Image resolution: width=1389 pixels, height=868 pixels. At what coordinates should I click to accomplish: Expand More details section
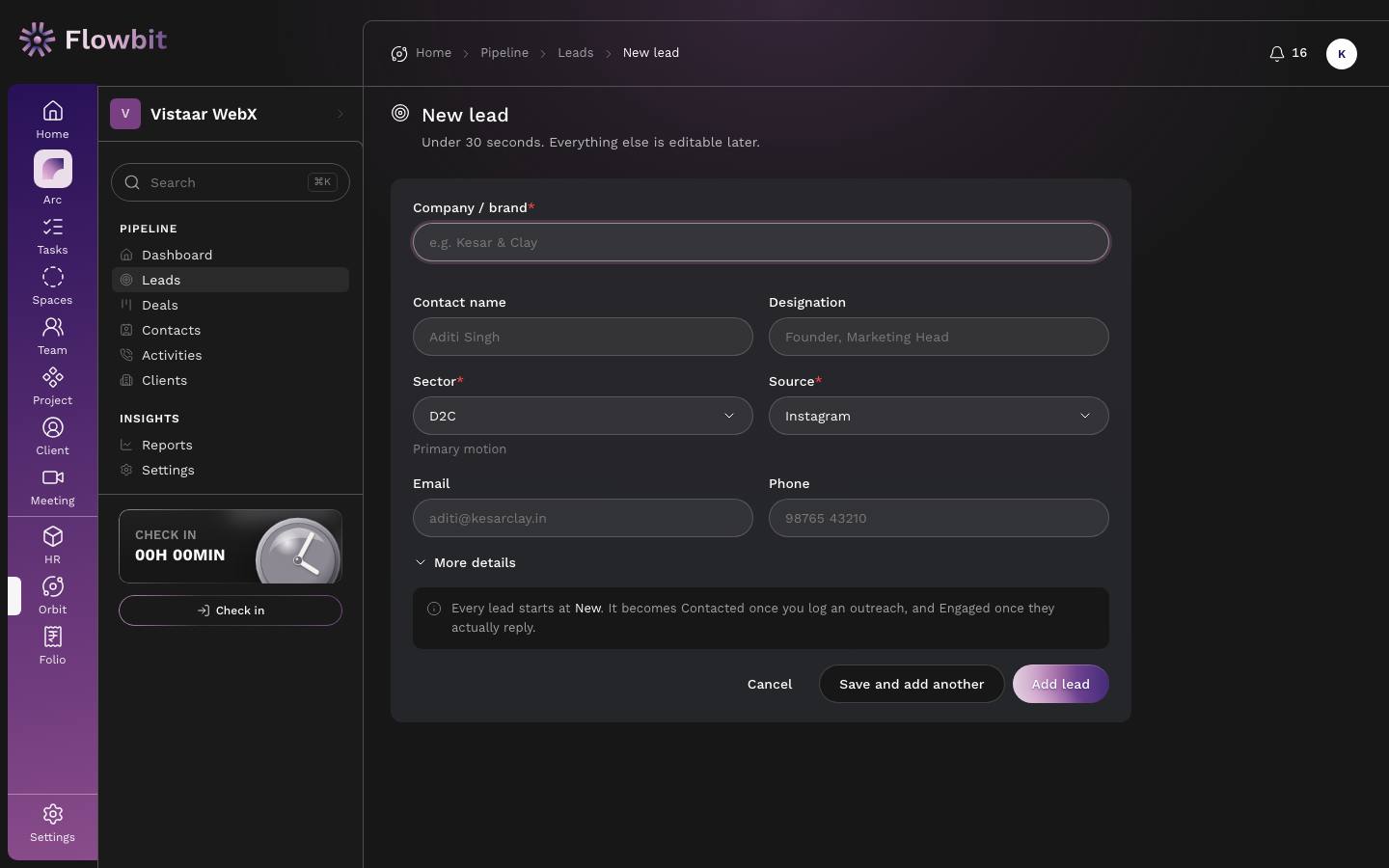click(x=465, y=562)
